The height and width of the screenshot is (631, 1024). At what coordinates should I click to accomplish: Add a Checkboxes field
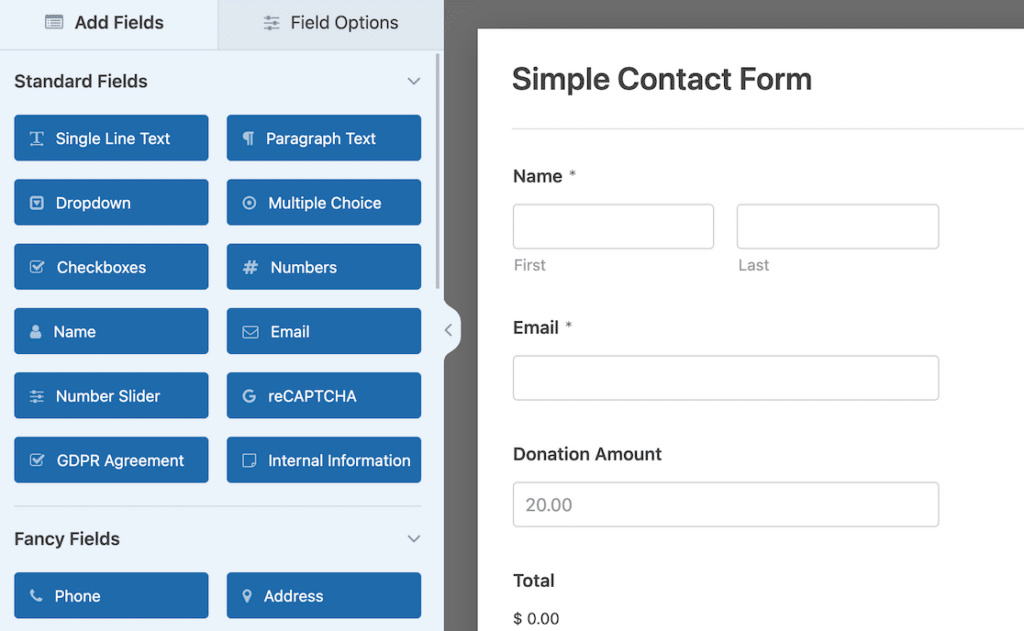point(110,267)
